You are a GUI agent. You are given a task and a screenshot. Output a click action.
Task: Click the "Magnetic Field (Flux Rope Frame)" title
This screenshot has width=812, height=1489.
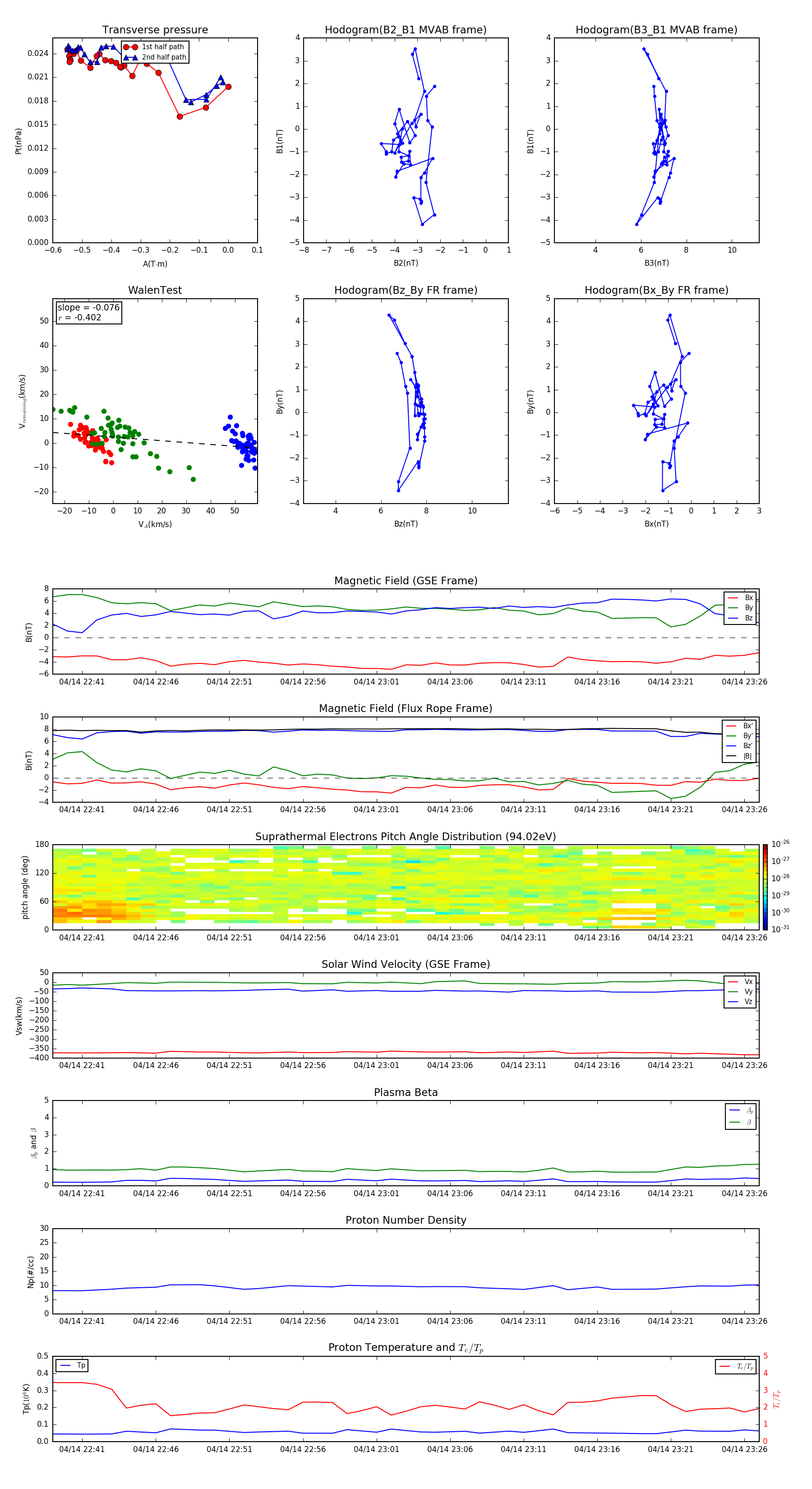point(406,708)
